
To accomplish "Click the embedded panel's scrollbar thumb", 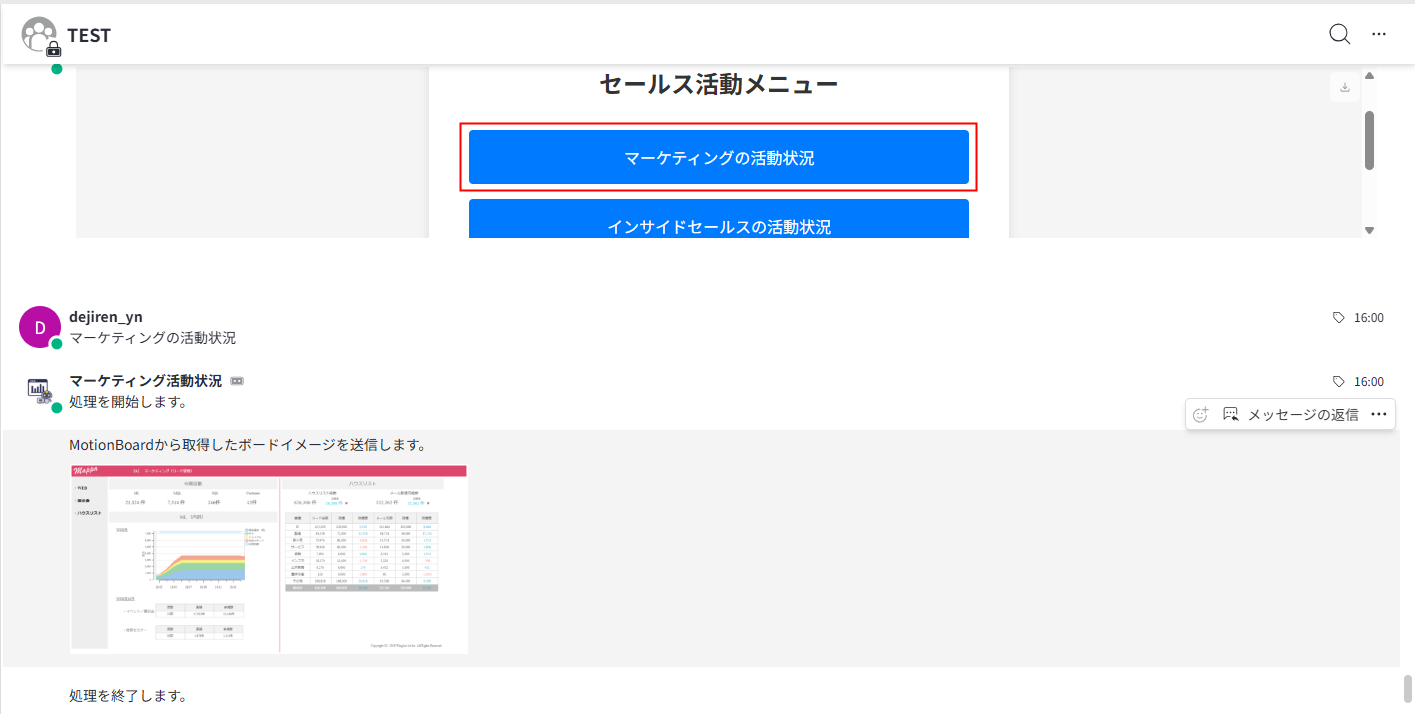I will [x=1369, y=140].
